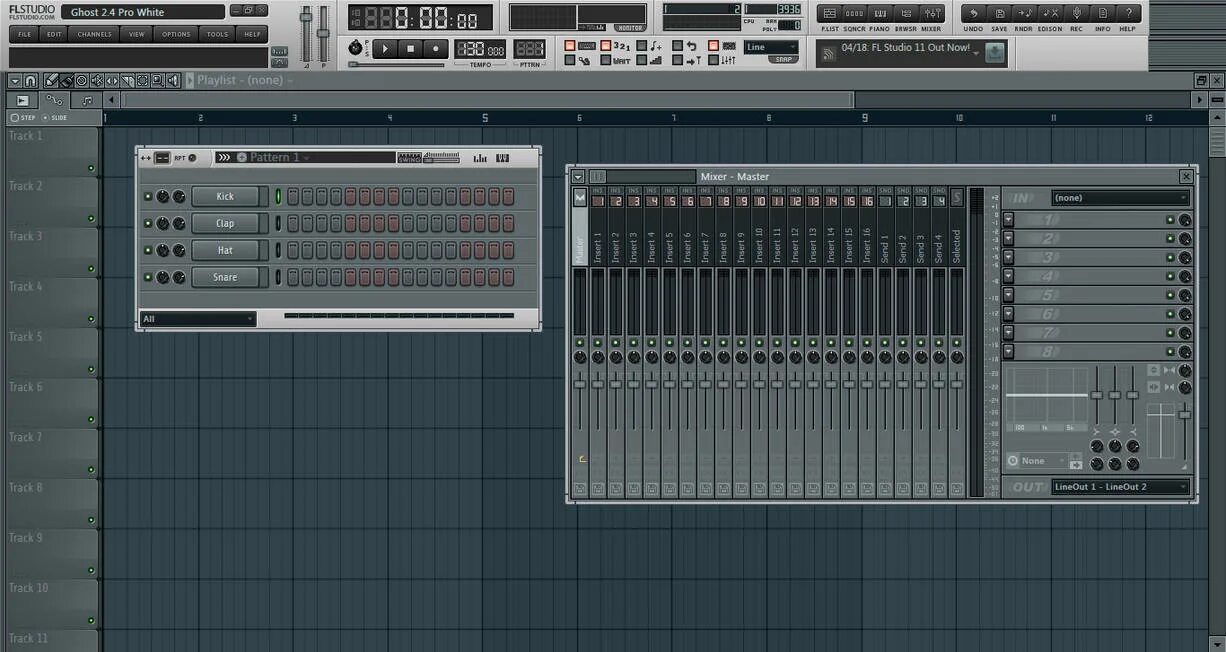1226x652 pixels.
Task: Select the Paint brush tool in Playlist toolbar
Action: pyautogui.click(x=66, y=80)
